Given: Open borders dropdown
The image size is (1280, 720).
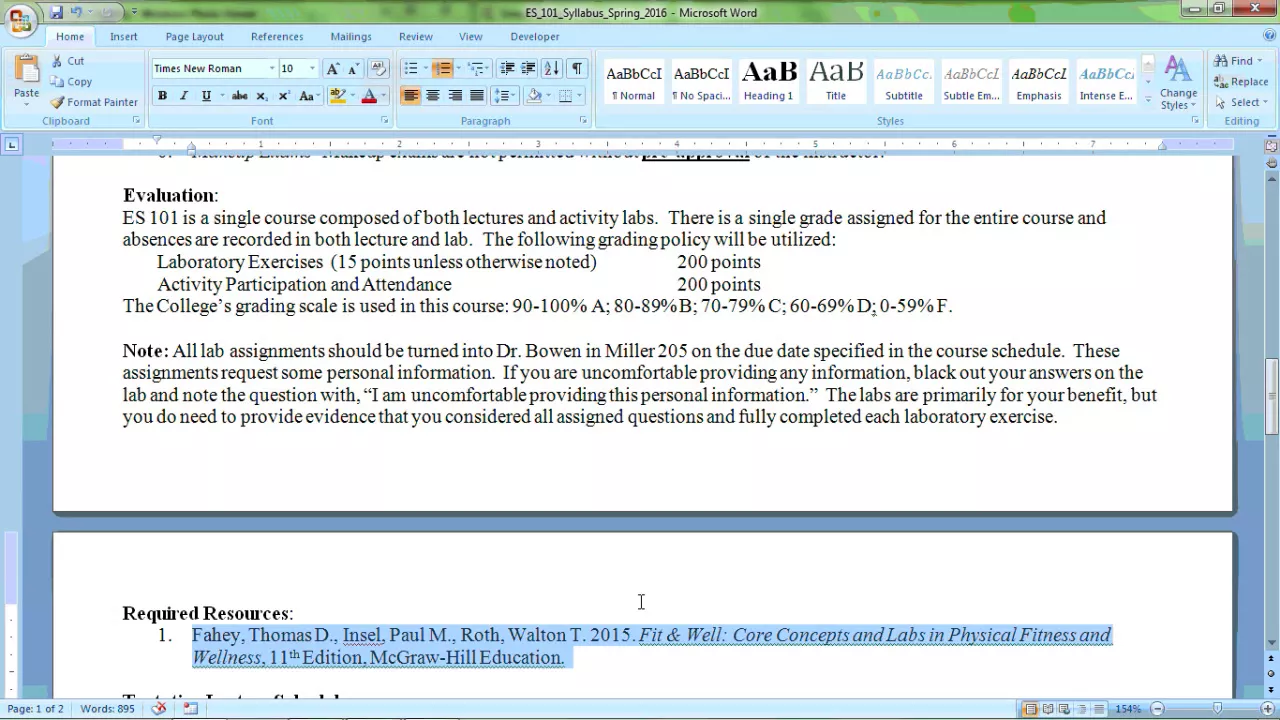Looking at the screenshot, I should pyautogui.click(x=580, y=96).
